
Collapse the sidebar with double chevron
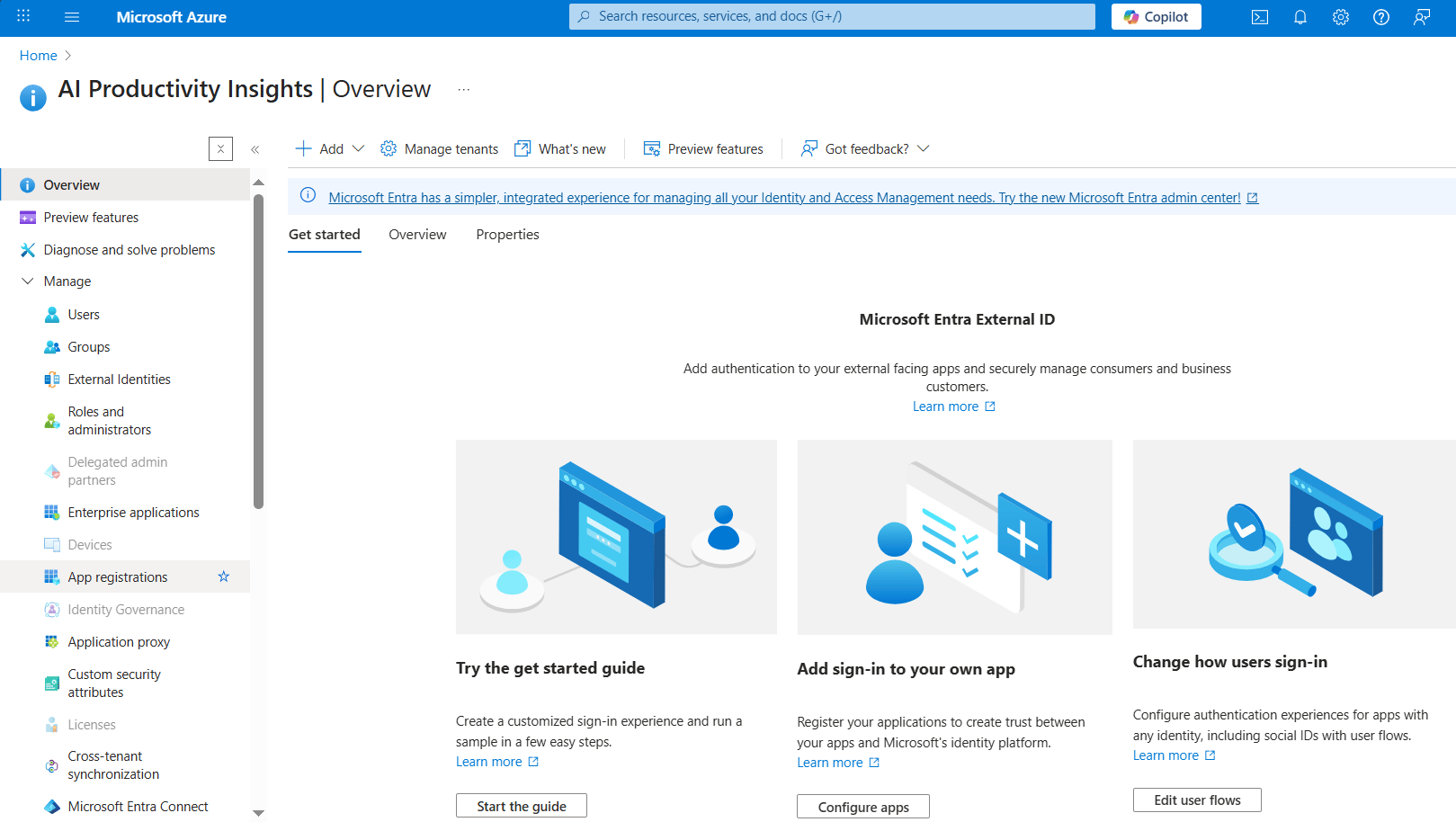[x=255, y=149]
